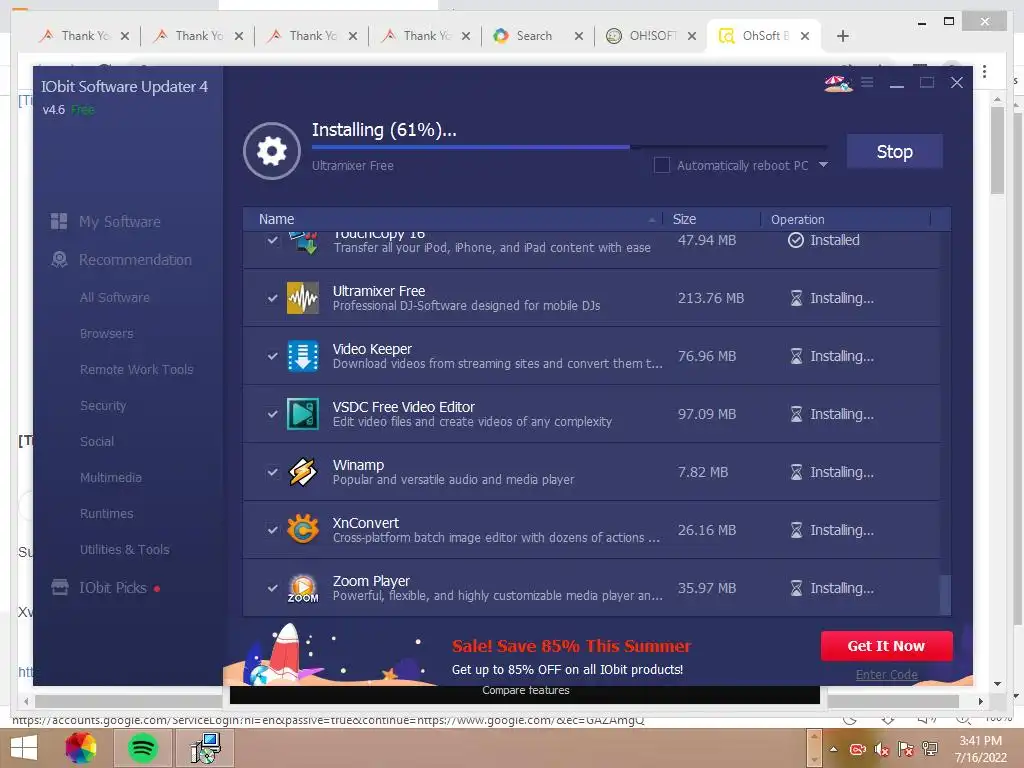This screenshot has width=1024, height=768.
Task: Uncheck the Ultramixer Free checkbox
Action: point(273,298)
